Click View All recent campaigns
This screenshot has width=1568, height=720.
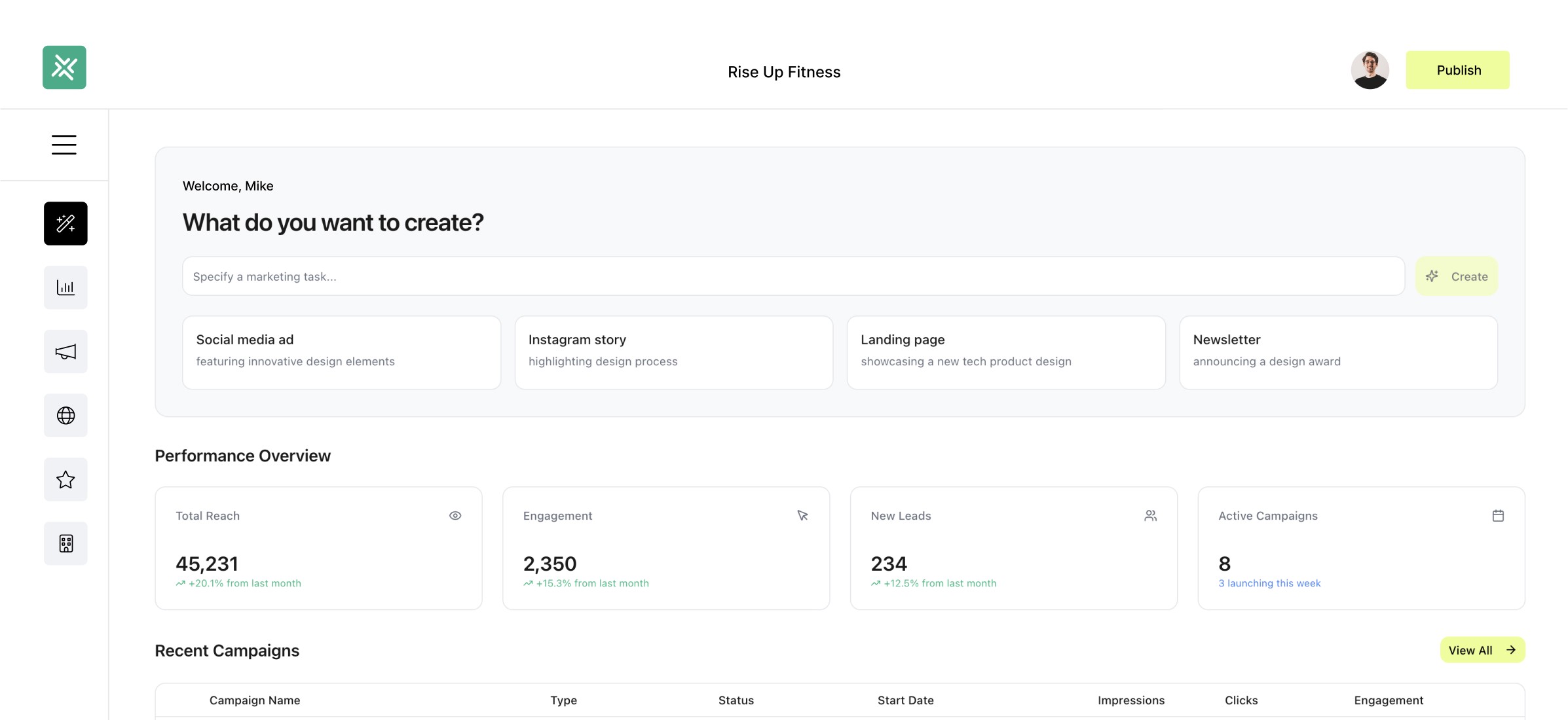tap(1482, 650)
